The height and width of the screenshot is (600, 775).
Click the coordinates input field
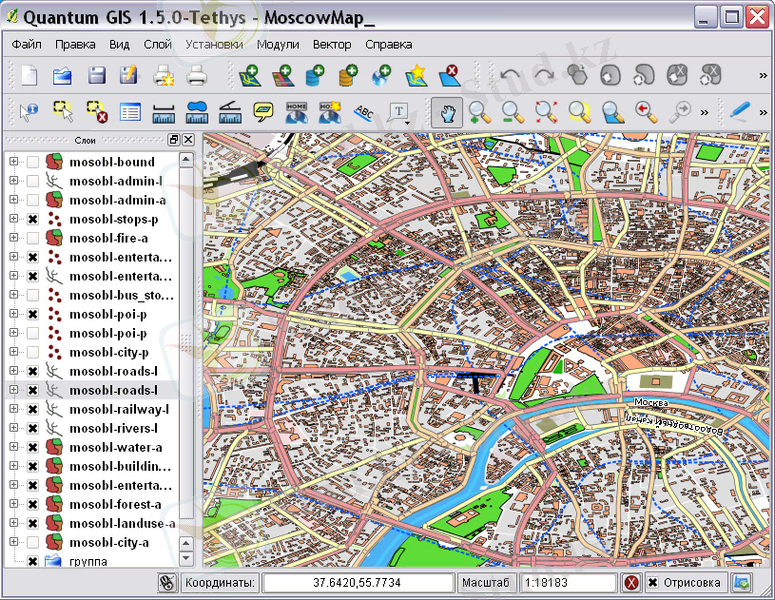pyautogui.click(x=357, y=583)
